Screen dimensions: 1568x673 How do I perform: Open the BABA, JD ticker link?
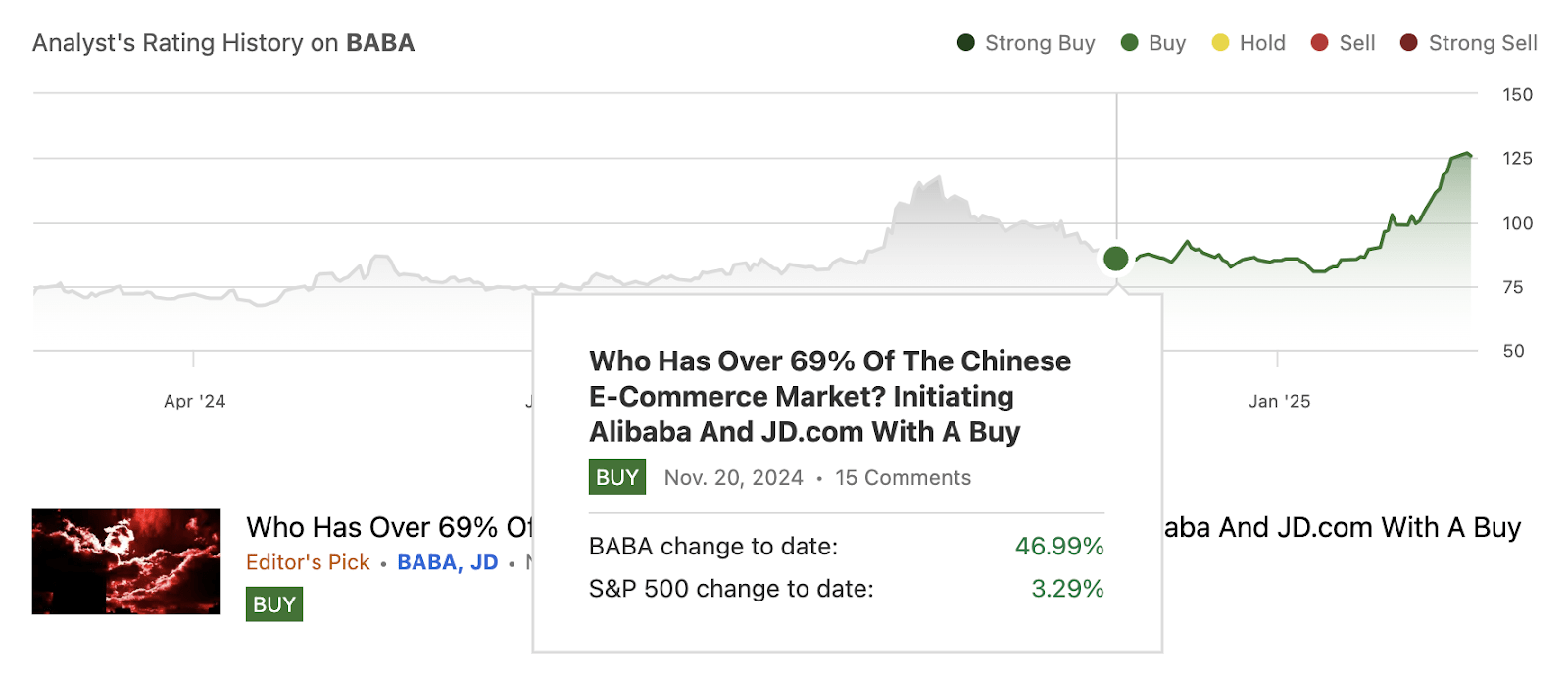coord(447,562)
